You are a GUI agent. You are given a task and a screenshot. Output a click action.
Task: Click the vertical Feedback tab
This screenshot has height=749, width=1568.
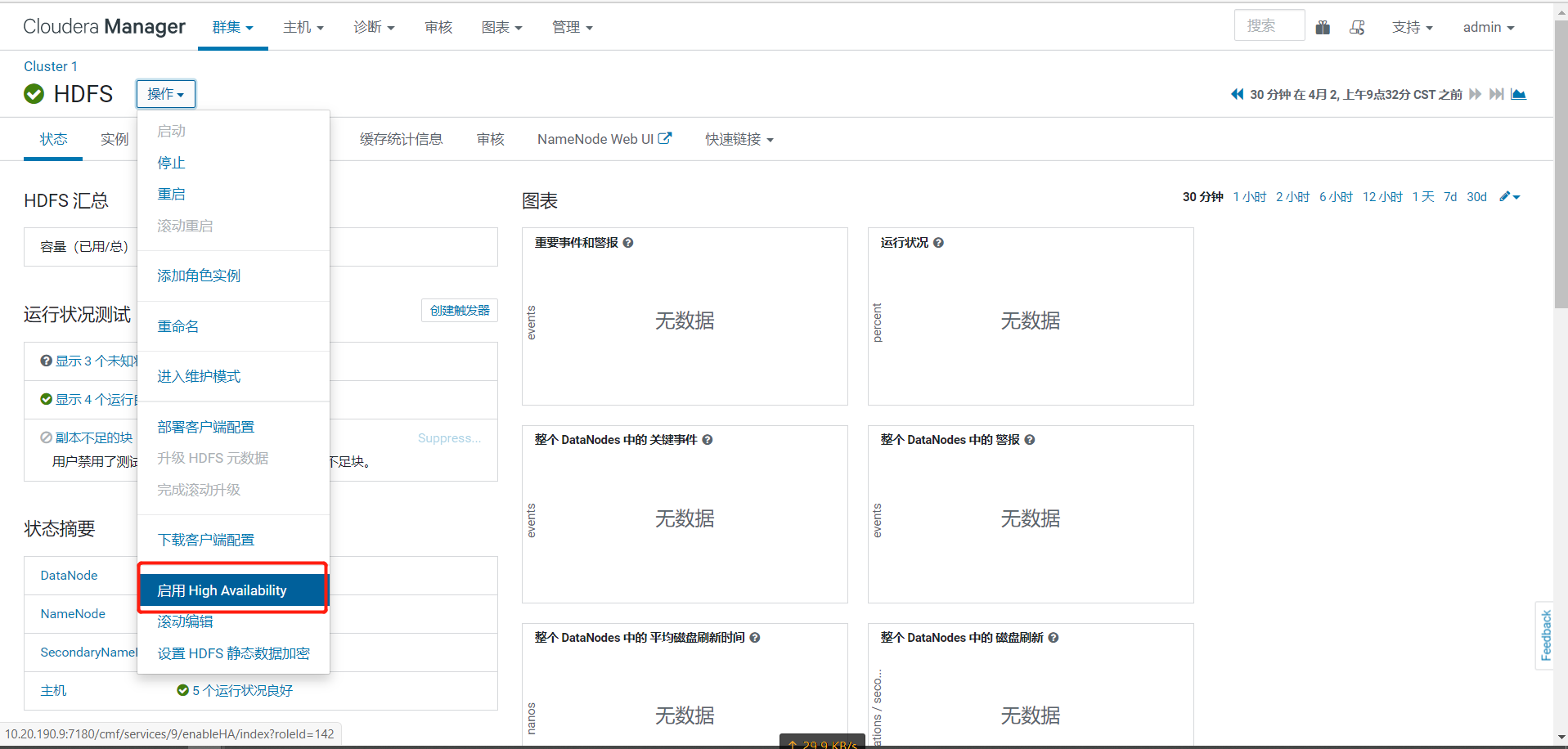[1545, 635]
